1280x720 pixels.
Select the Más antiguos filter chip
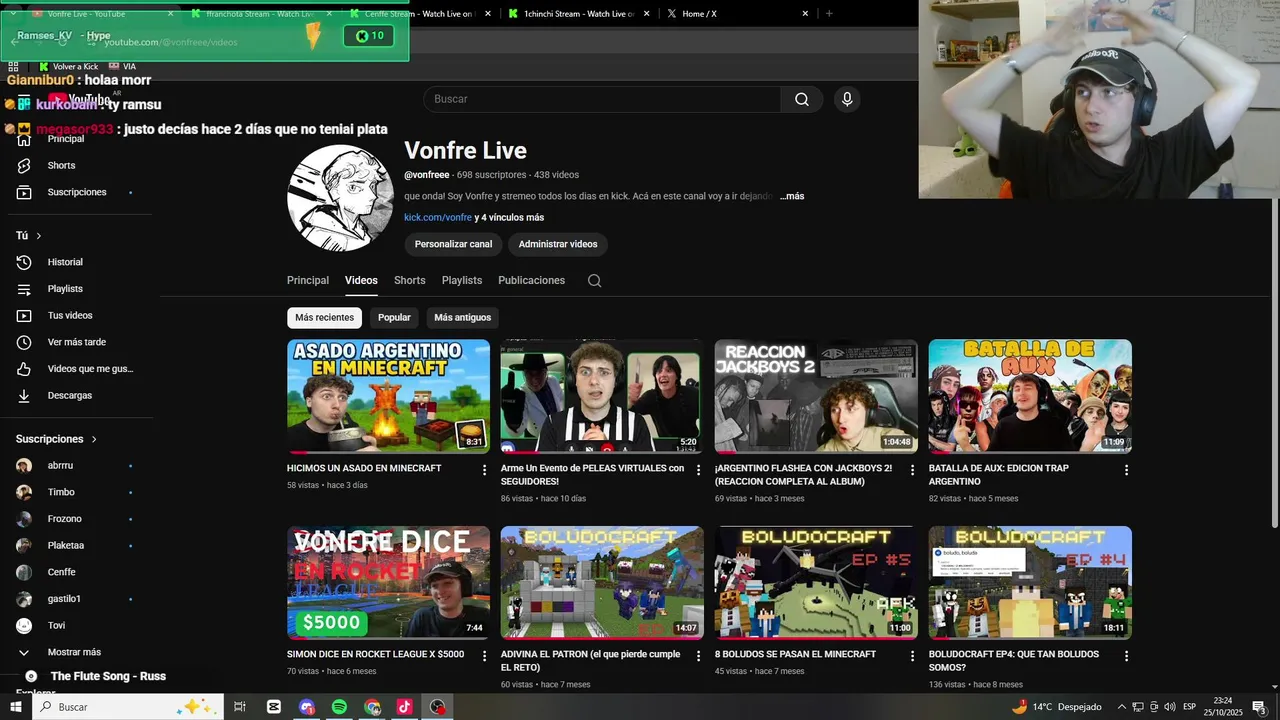pyautogui.click(x=463, y=318)
